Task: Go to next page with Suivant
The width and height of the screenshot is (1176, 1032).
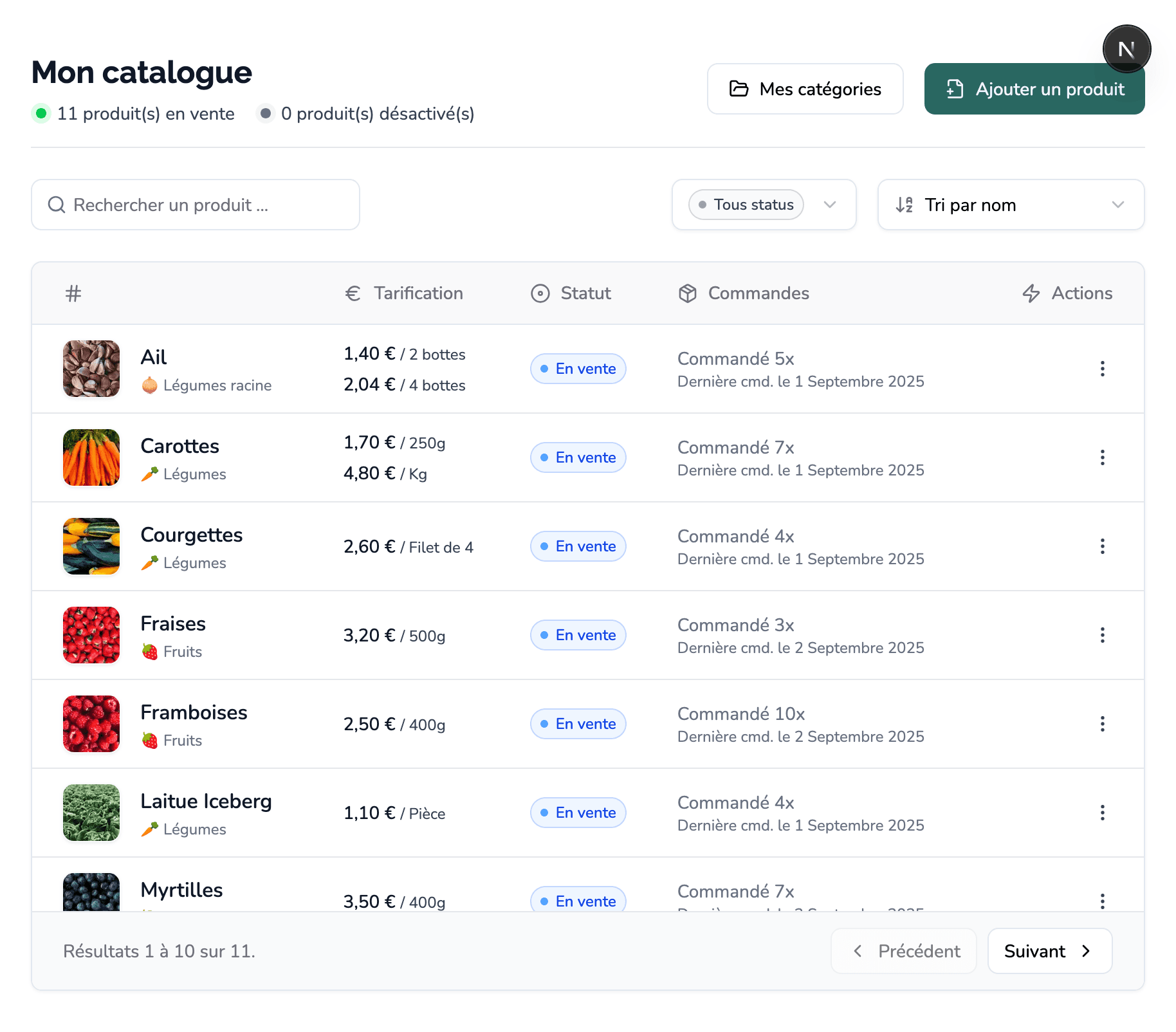Action: point(1049,951)
